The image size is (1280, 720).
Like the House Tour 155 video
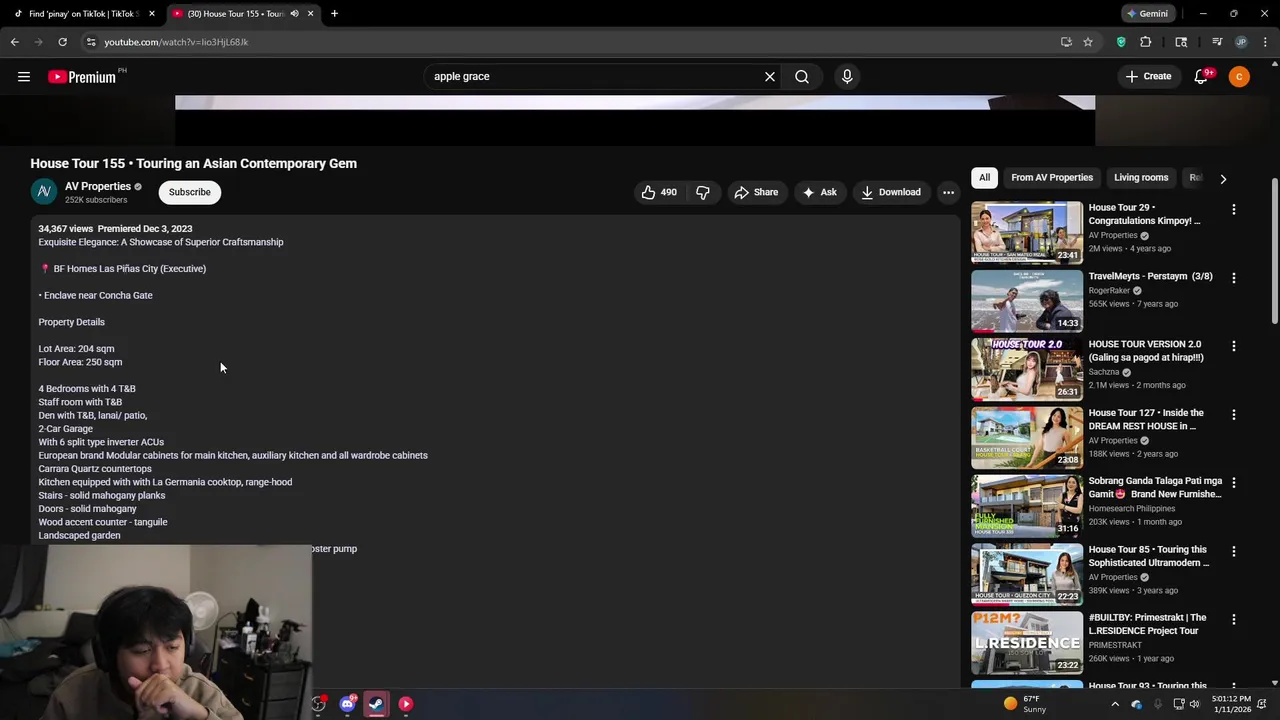pos(659,192)
